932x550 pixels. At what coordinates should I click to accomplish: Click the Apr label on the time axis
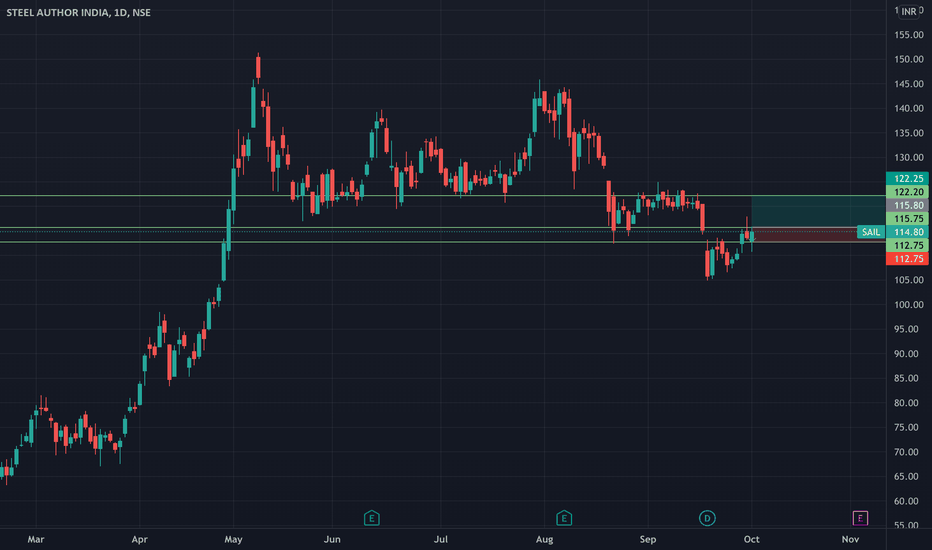139,539
